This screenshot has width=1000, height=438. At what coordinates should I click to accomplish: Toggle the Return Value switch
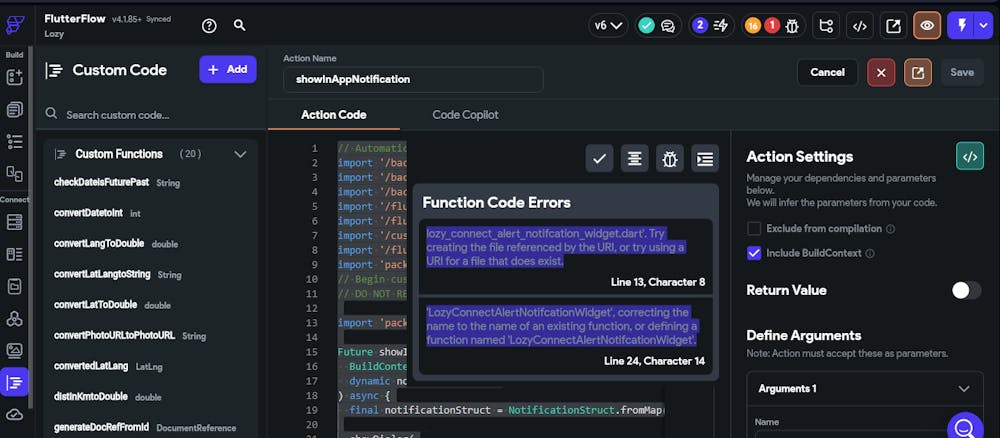(965, 290)
